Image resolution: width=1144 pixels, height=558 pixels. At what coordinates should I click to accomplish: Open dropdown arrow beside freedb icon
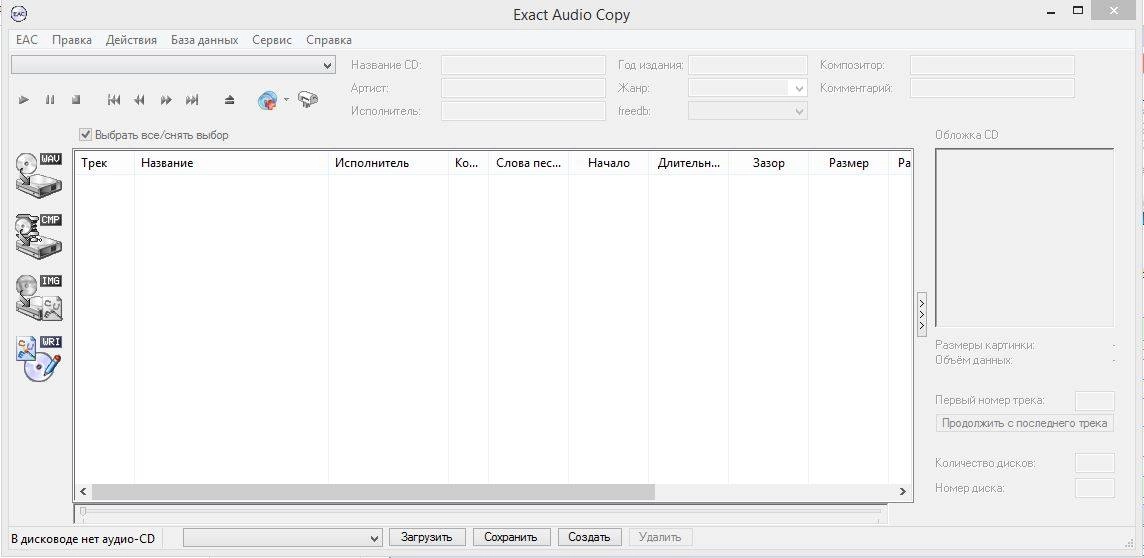pyautogui.click(x=286, y=100)
